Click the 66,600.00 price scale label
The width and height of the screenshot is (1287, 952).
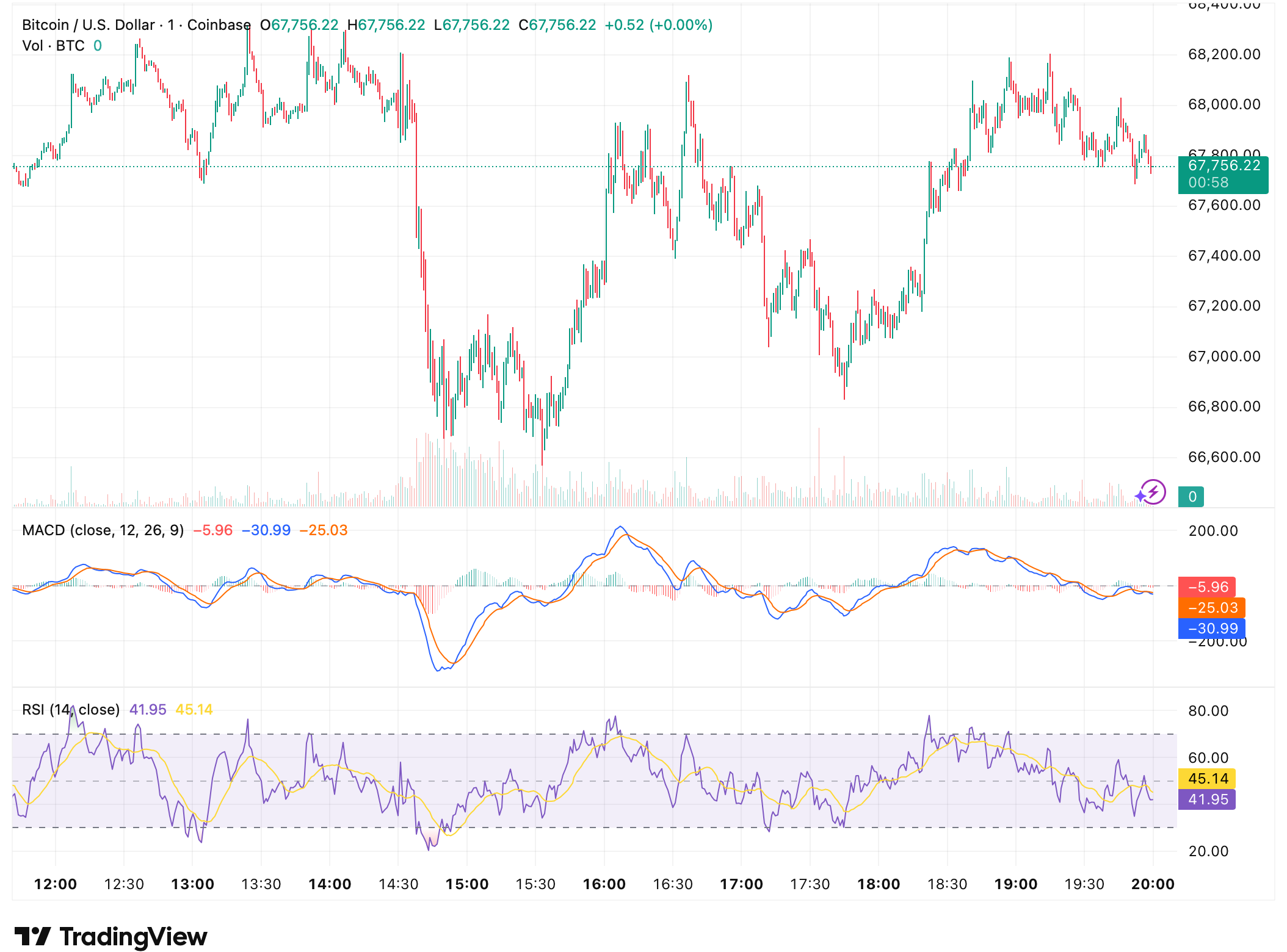tap(1224, 457)
